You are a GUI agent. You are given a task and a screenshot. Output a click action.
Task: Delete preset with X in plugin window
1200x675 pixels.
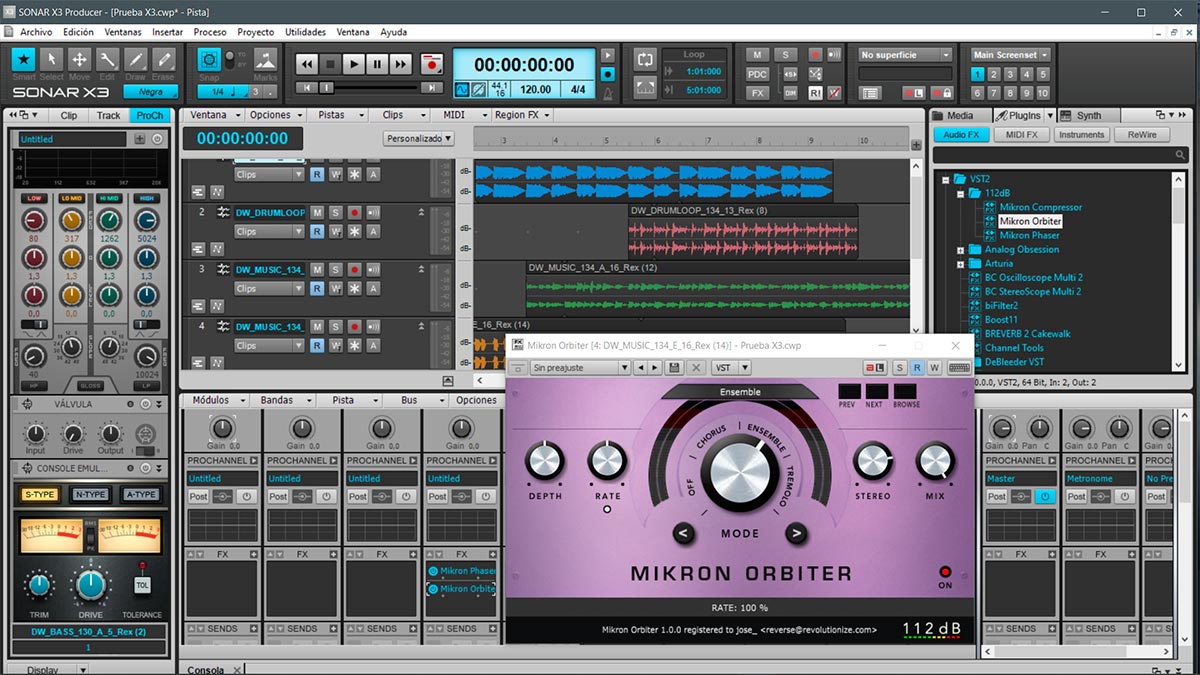tap(697, 368)
